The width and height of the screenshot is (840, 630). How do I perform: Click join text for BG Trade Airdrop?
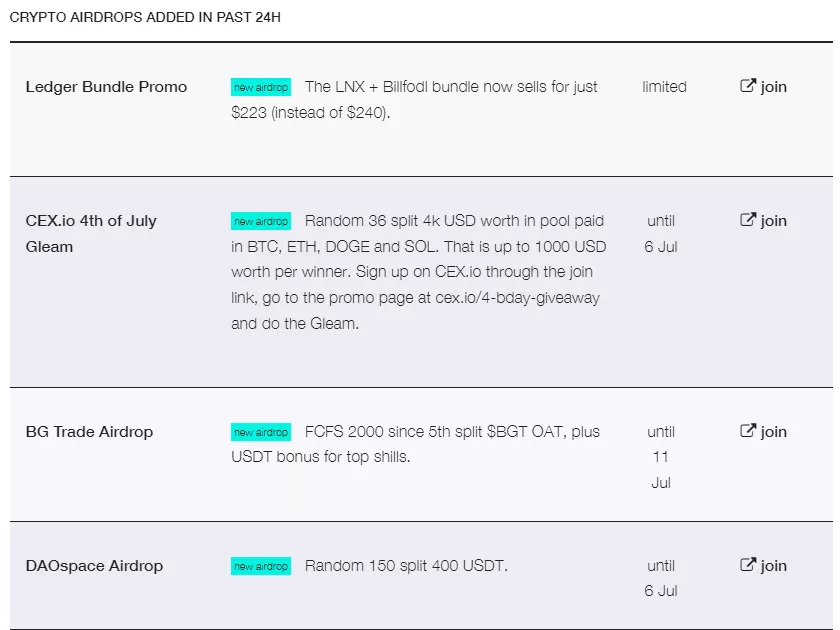point(774,432)
